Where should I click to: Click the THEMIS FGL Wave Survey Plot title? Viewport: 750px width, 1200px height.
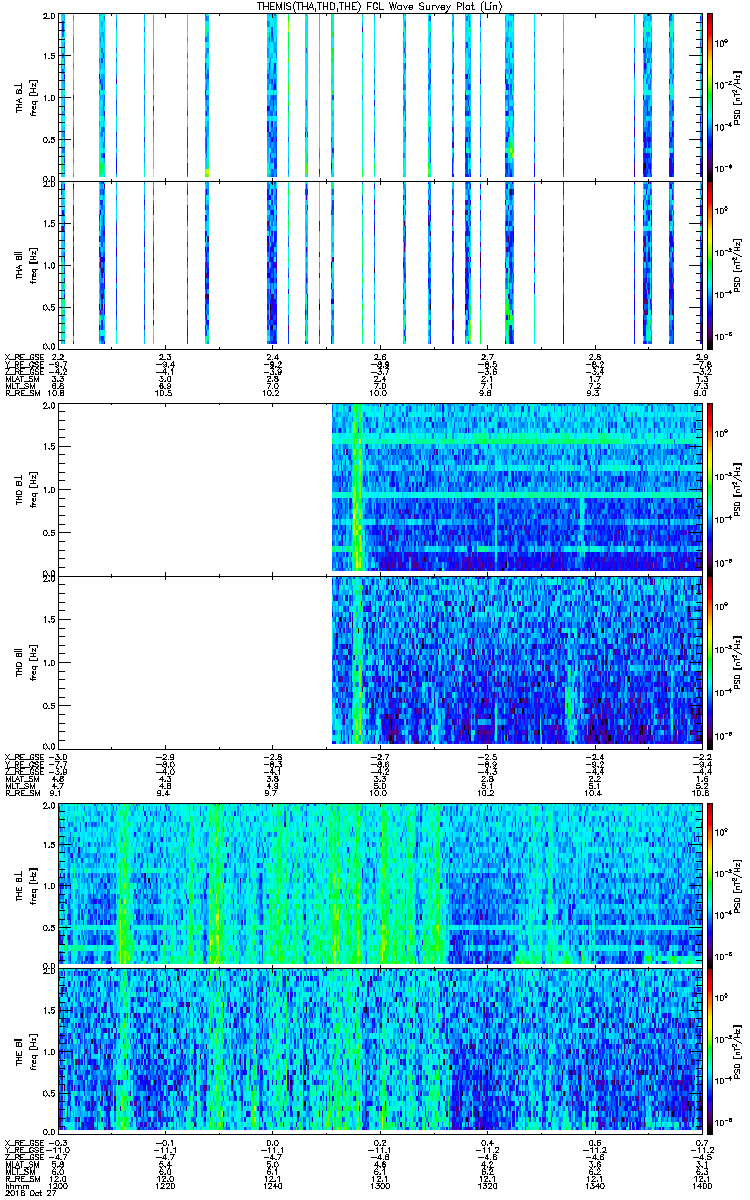click(x=380, y=6)
